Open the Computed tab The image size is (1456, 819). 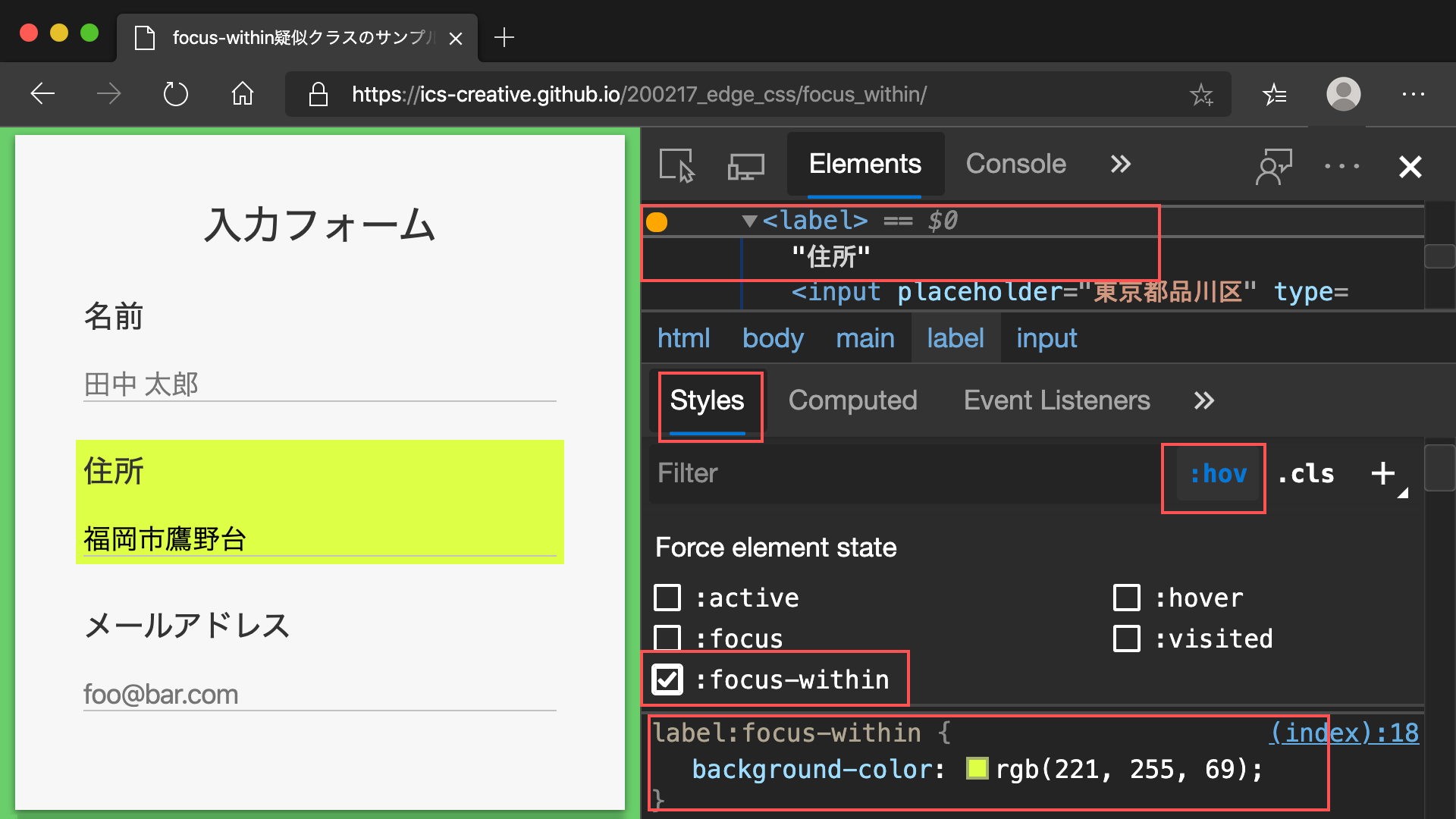(853, 400)
